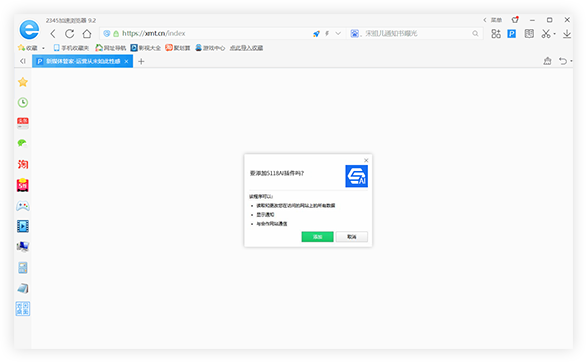Viewport: 586px width, 362px height.
Task: Click the rocket speed-up icon
Action: (316, 34)
